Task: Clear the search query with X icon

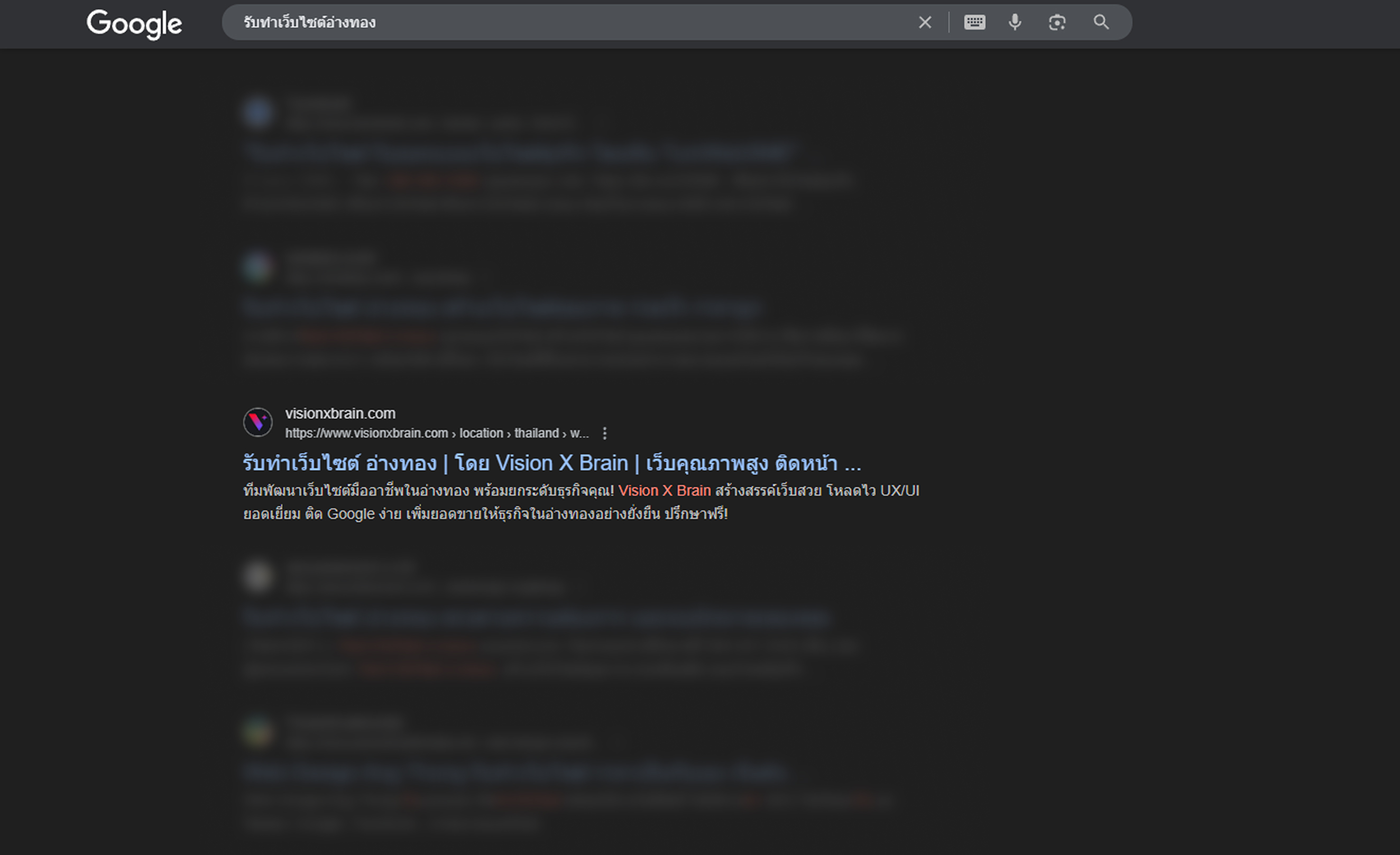Action: click(x=924, y=22)
